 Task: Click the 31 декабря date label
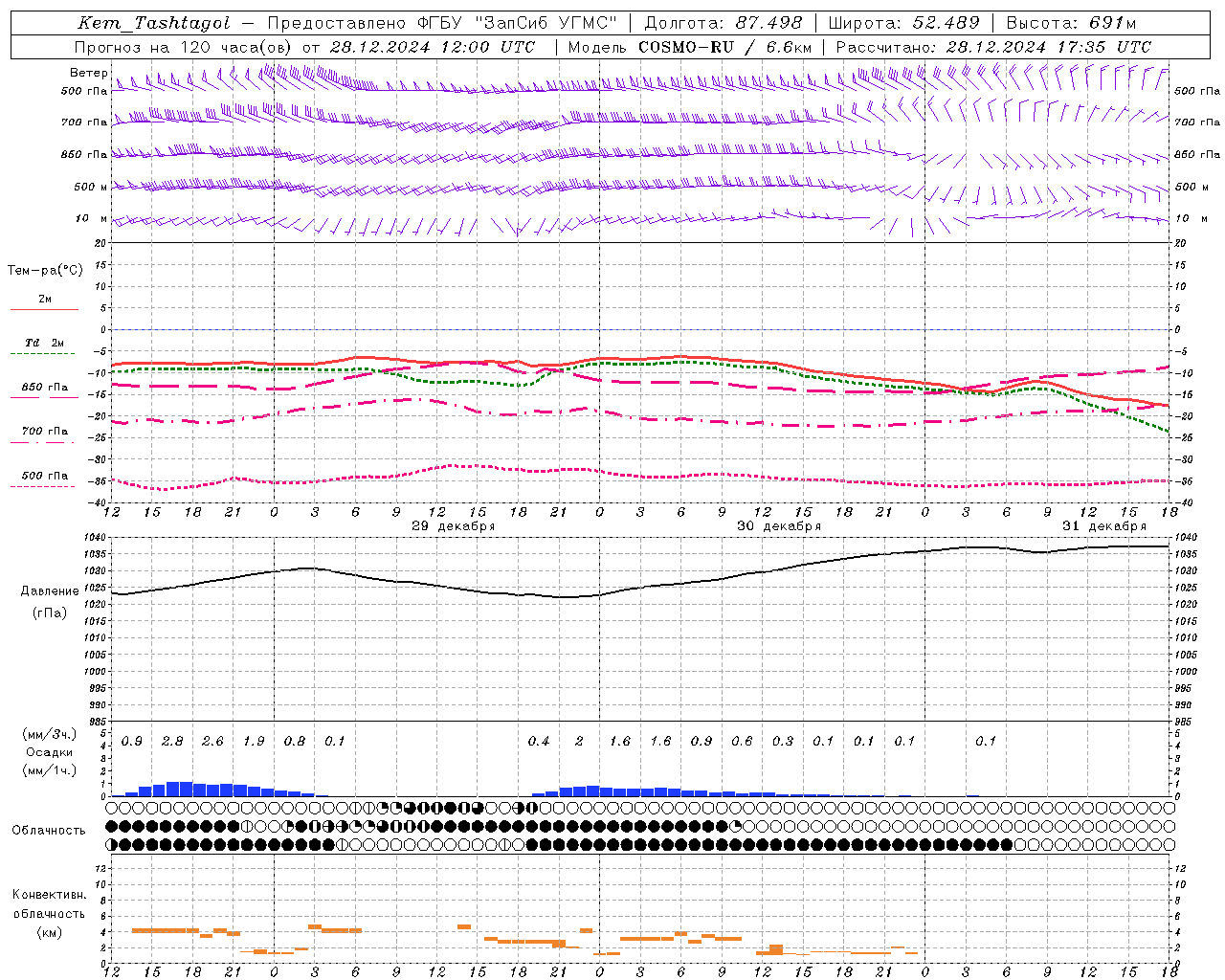point(1103,526)
